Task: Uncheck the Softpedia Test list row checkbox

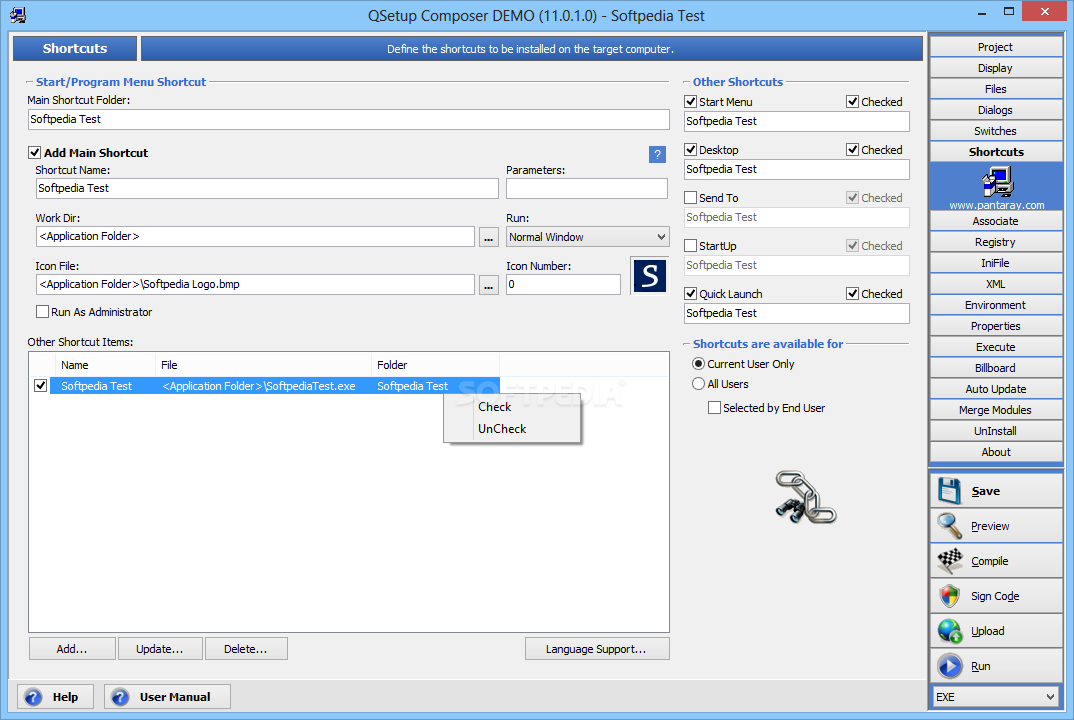Action: 40,386
